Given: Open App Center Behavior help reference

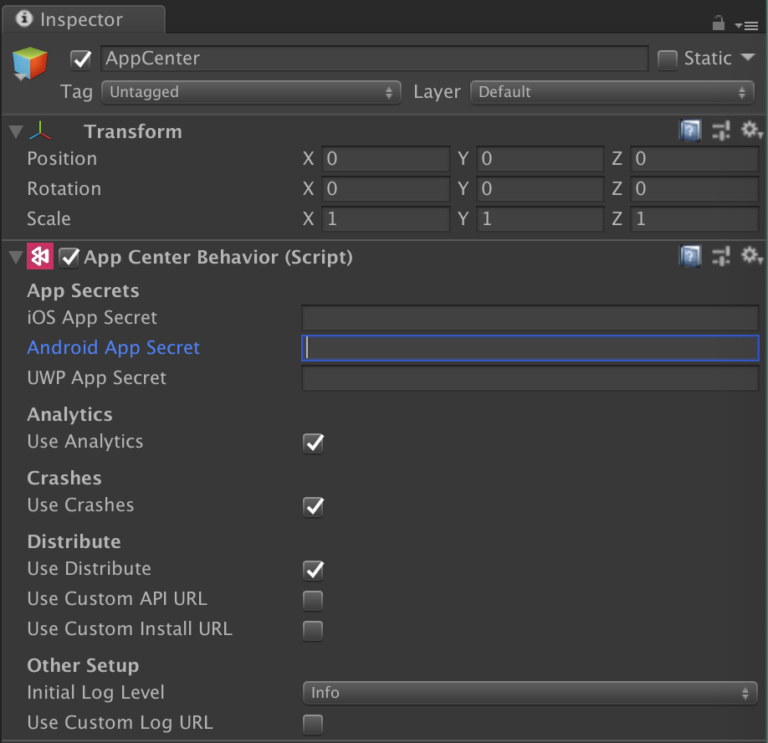Looking at the screenshot, I should [x=690, y=256].
